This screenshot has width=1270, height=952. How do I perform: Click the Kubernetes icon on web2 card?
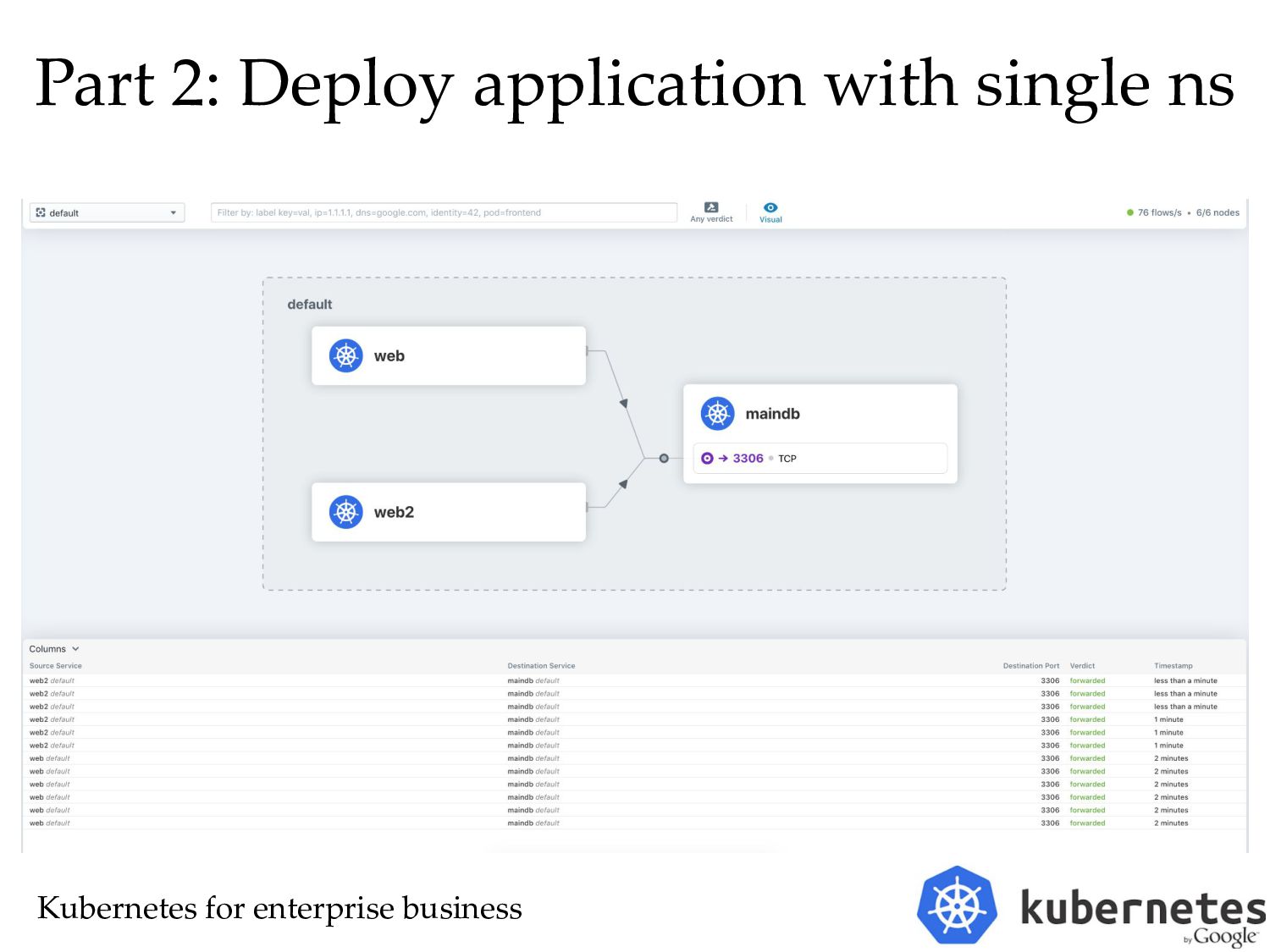(x=345, y=512)
